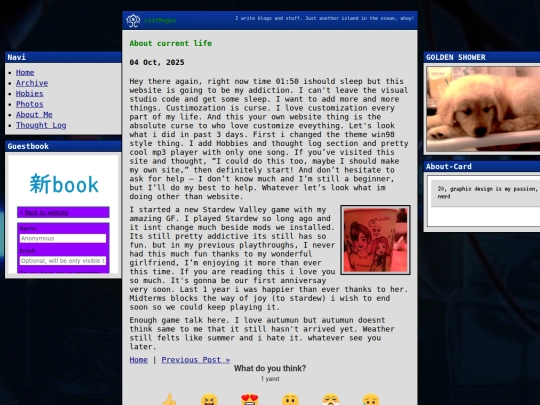540x405 pixels.
Task: Click the What do you think? heading
Action: pos(270,368)
